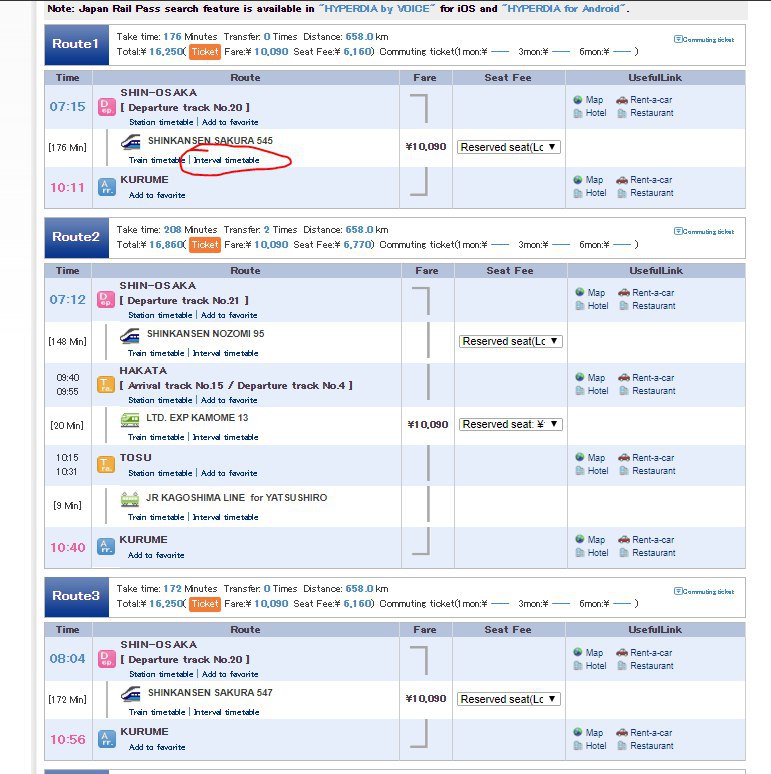Click Route2 Kurume arrival icon
Viewport: 771px width, 774px height.
pyautogui.click(x=106, y=546)
